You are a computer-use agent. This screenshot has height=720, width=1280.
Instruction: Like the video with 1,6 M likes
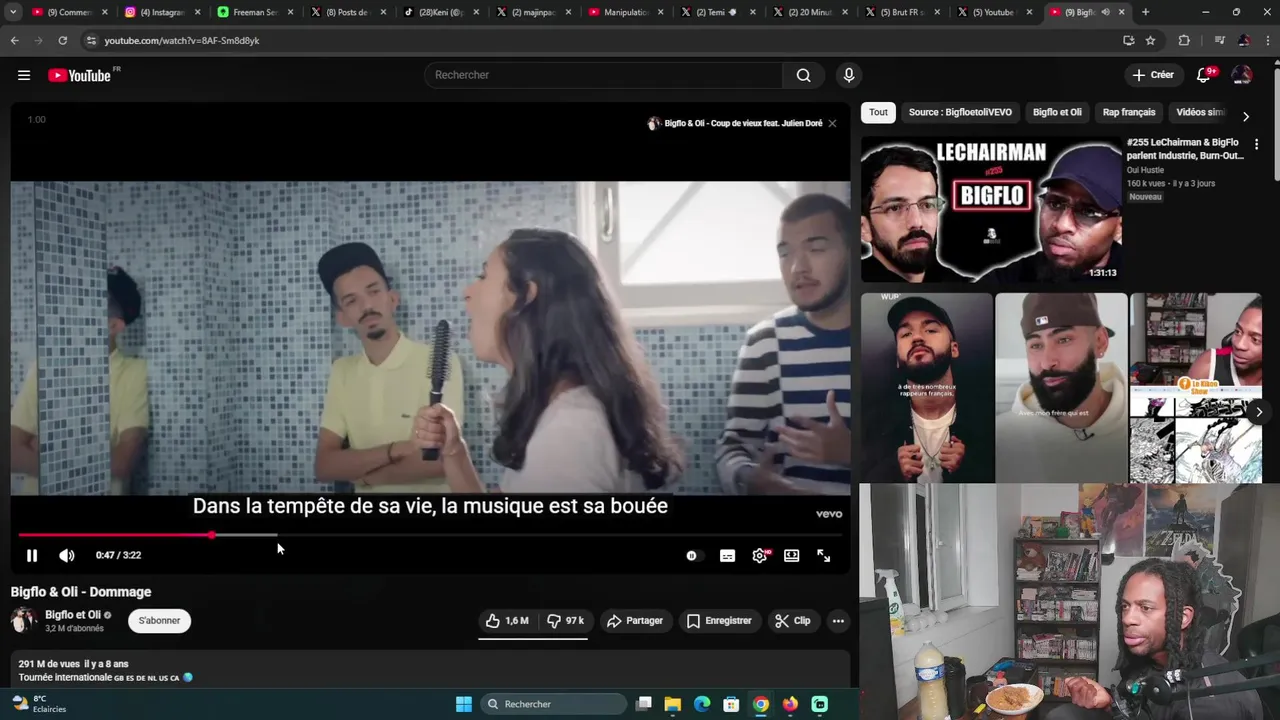coord(507,621)
